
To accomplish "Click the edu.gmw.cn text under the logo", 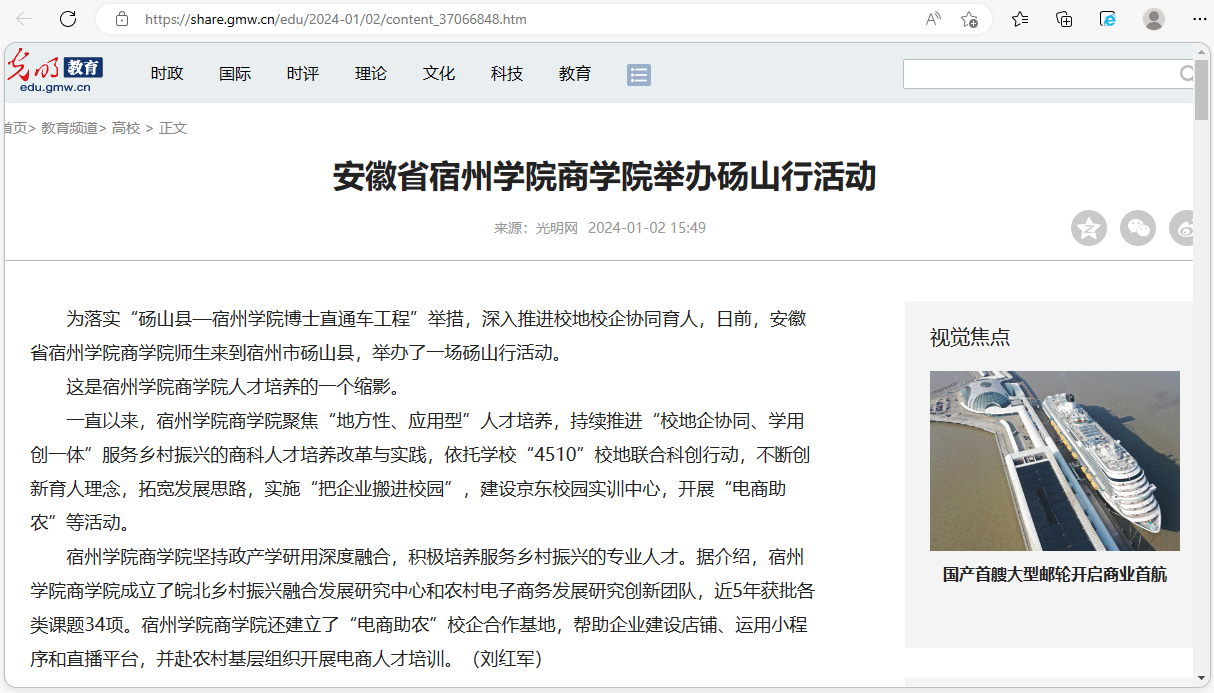I will tap(55, 88).
